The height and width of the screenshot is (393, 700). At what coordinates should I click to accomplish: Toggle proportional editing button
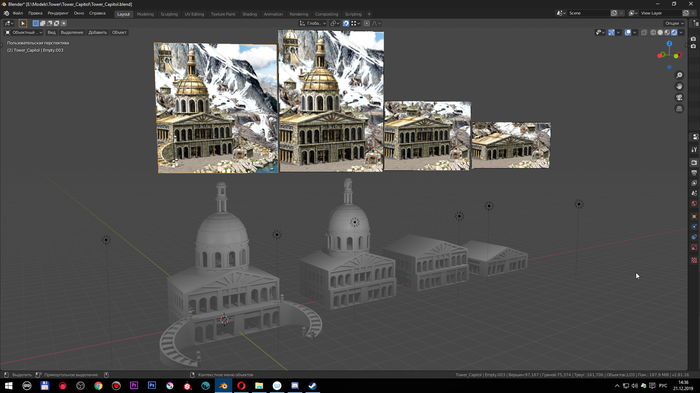click(x=367, y=23)
